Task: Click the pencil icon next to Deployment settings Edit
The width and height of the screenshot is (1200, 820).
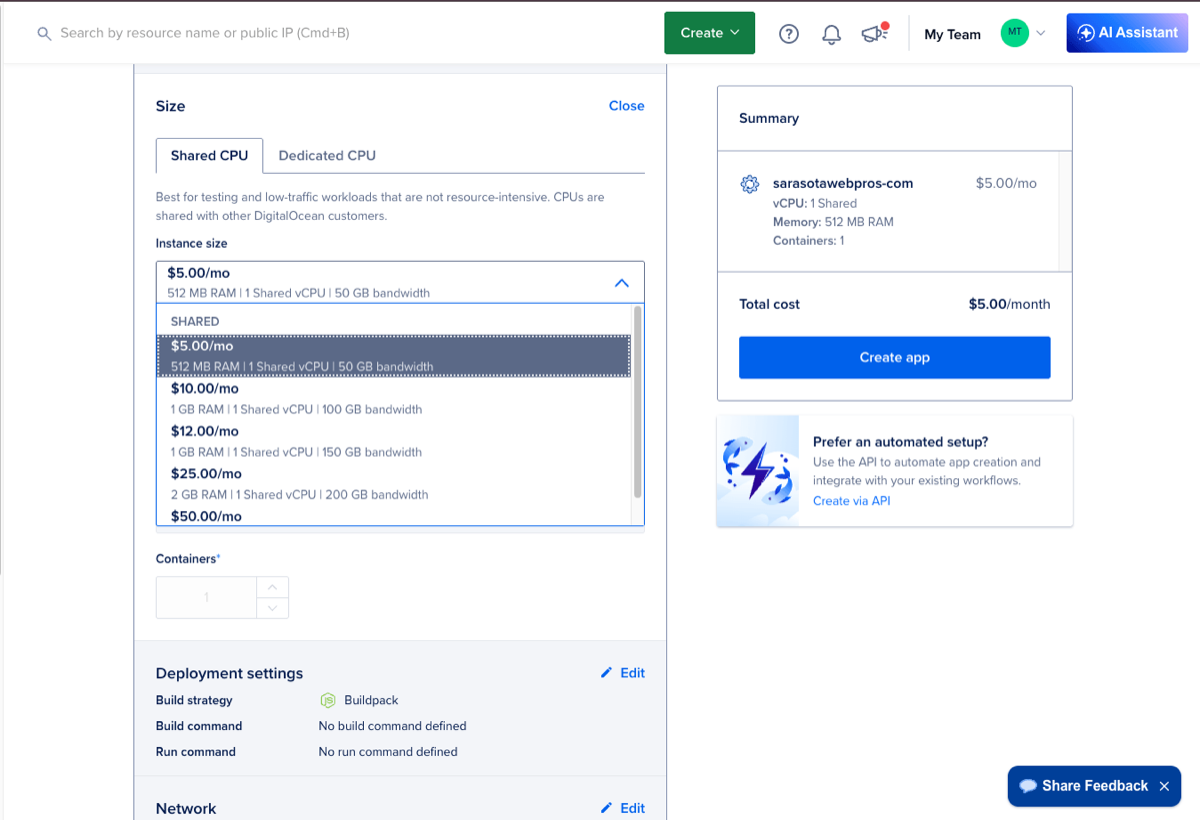Action: point(606,673)
